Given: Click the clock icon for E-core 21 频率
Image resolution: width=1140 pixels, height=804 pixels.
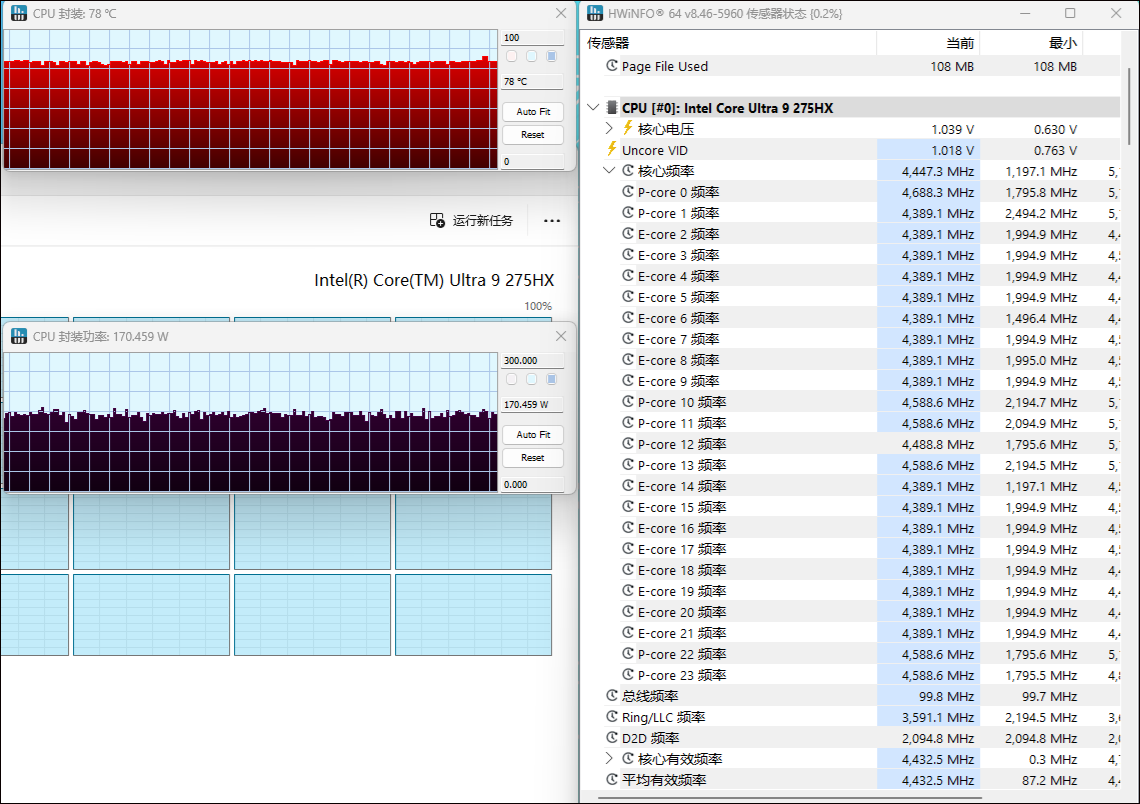Looking at the screenshot, I should [x=628, y=632].
